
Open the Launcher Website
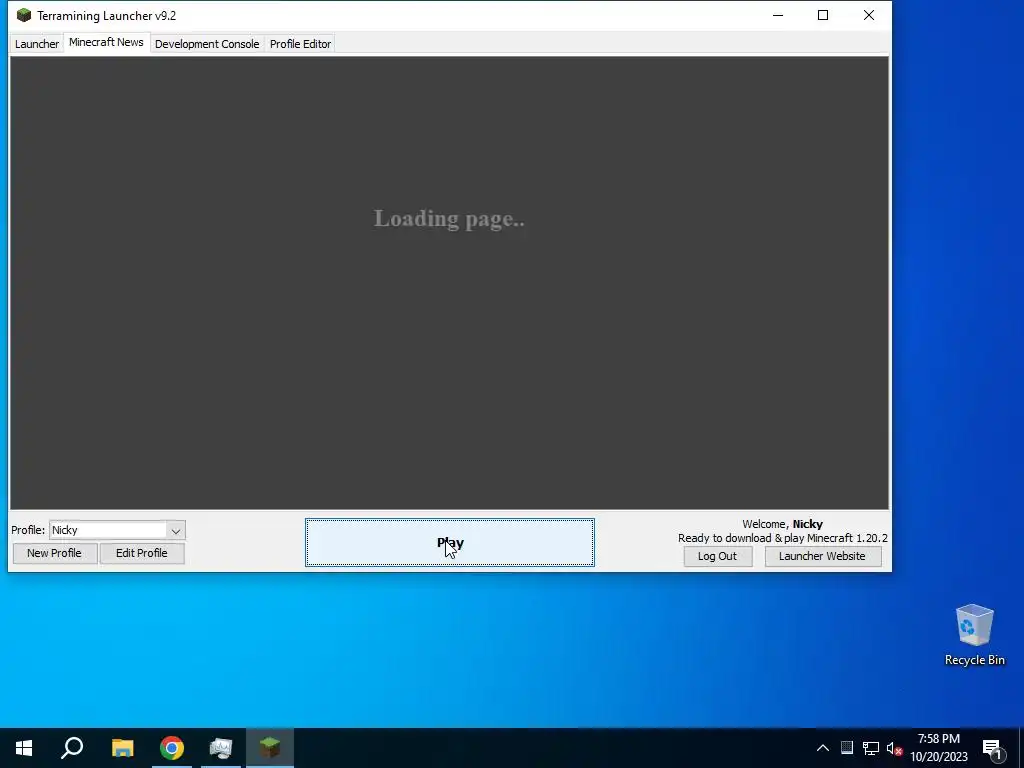(822, 556)
